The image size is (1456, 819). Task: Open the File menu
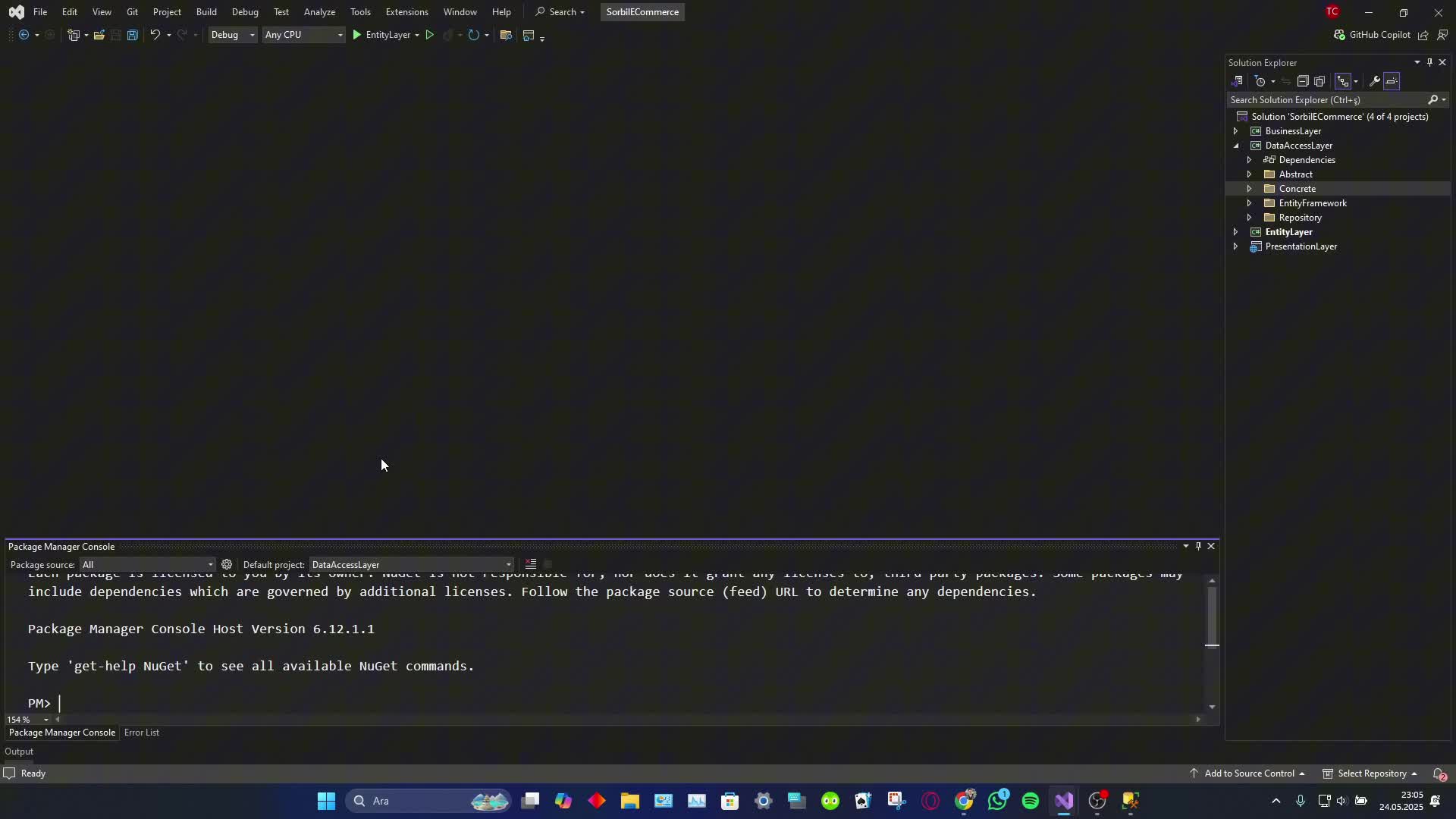point(40,12)
